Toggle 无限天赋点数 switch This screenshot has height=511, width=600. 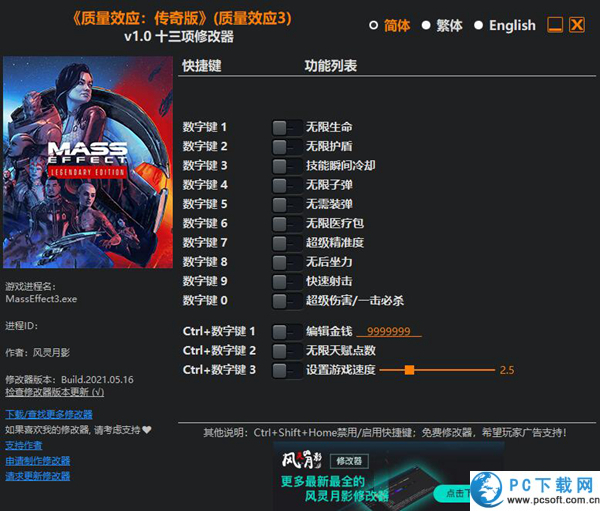click(x=287, y=351)
